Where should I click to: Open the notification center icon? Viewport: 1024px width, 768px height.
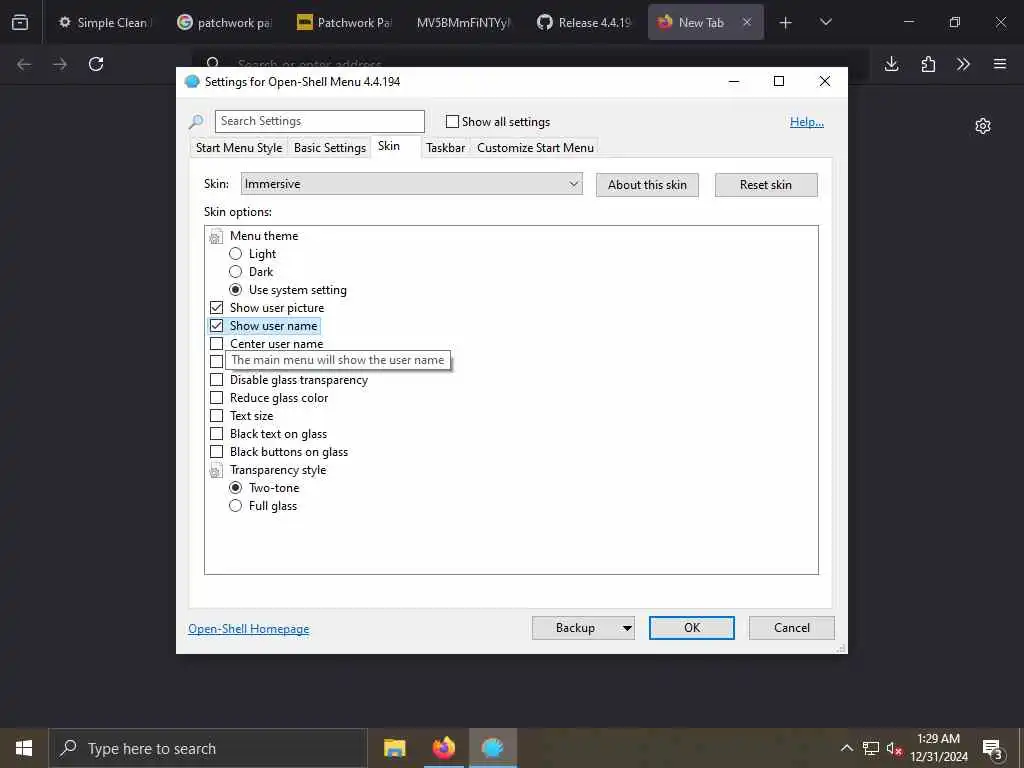coord(992,749)
